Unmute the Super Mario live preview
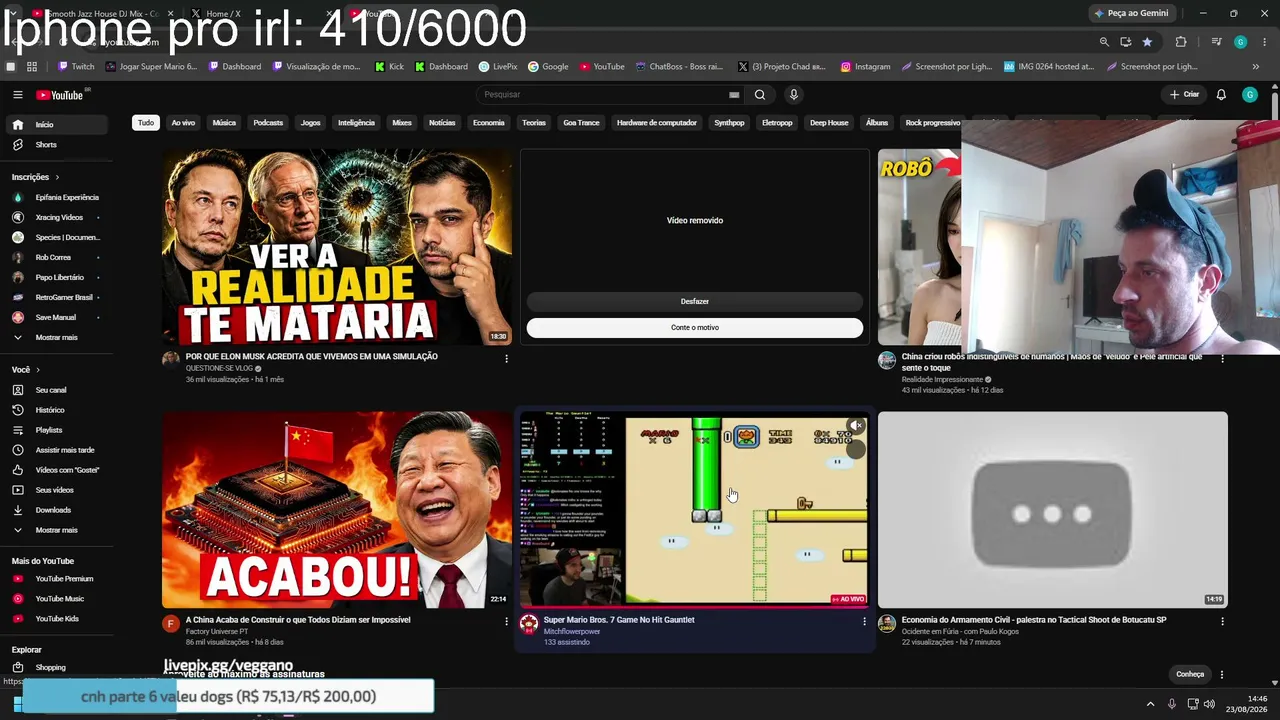The width and height of the screenshot is (1280, 720). tap(855, 427)
